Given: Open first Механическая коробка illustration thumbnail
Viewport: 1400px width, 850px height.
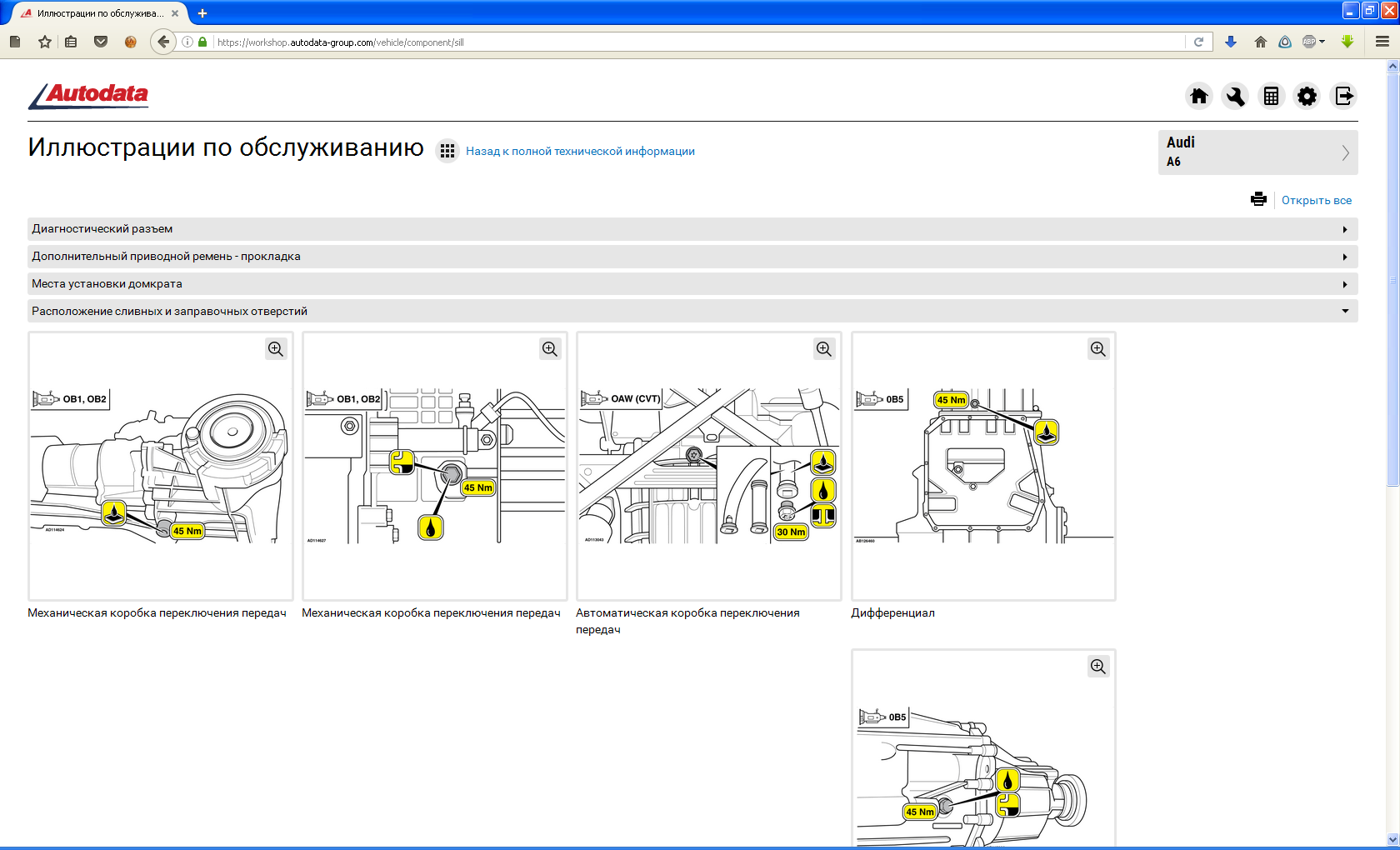Looking at the screenshot, I should (x=161, y=467).
